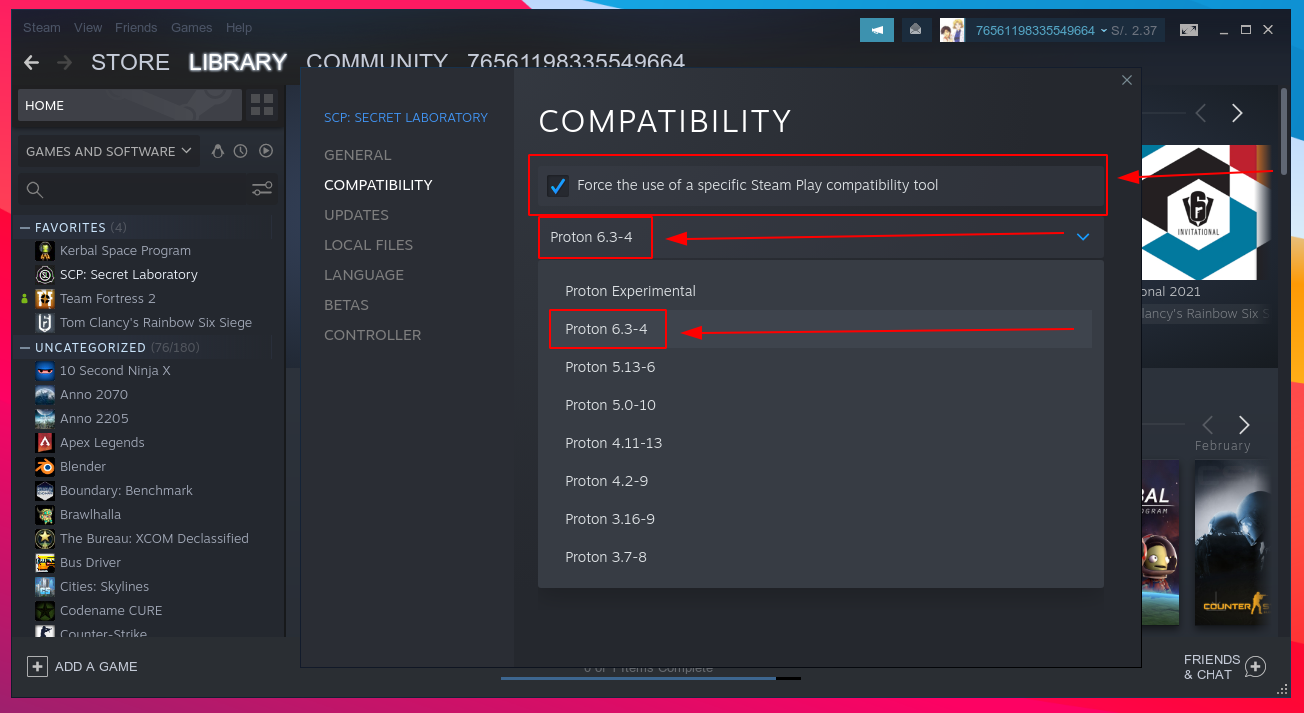Click the library search magnifier icon

[35, 190]
